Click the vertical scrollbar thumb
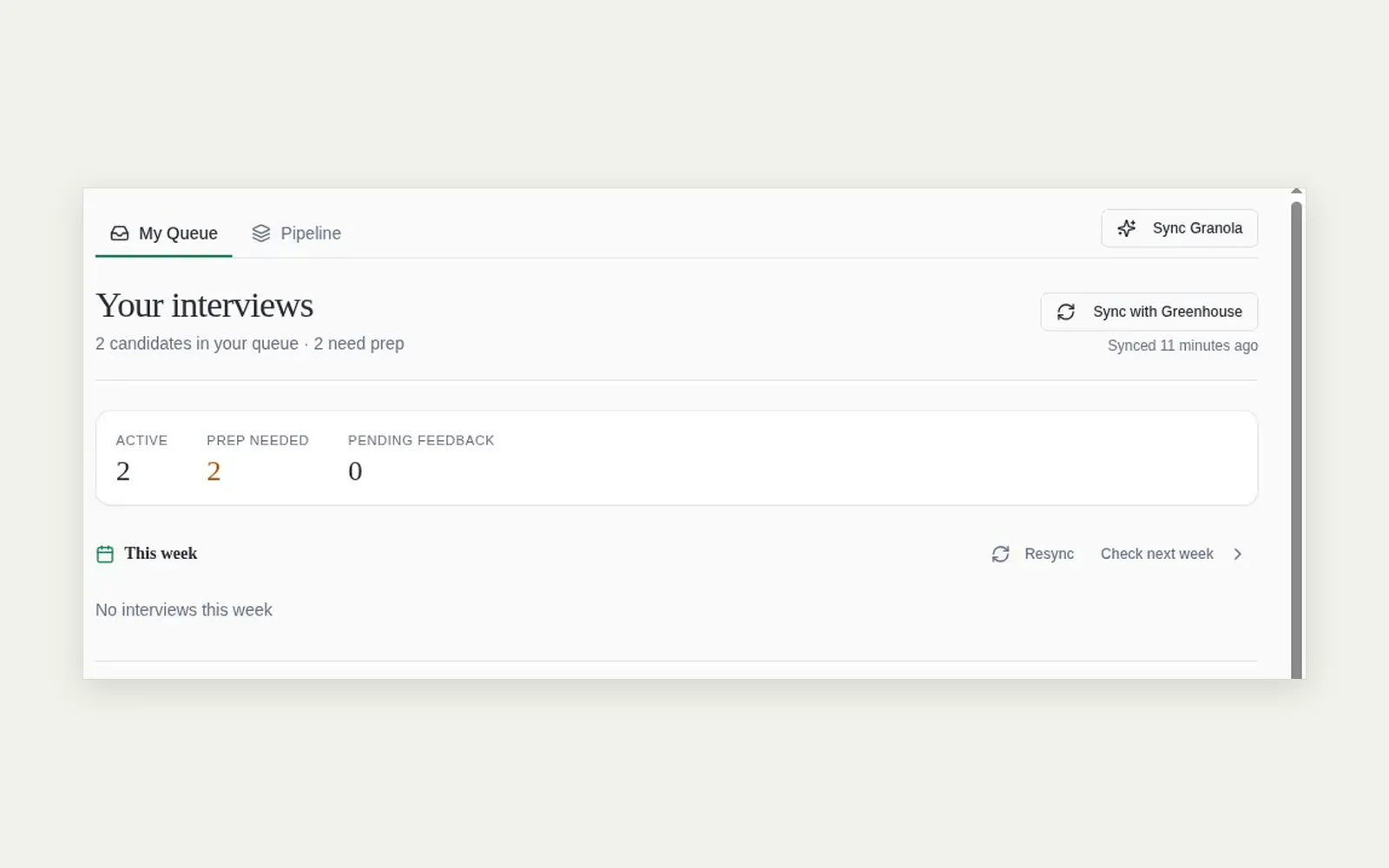This screenshot has width=1389, height=868. 1296,440
